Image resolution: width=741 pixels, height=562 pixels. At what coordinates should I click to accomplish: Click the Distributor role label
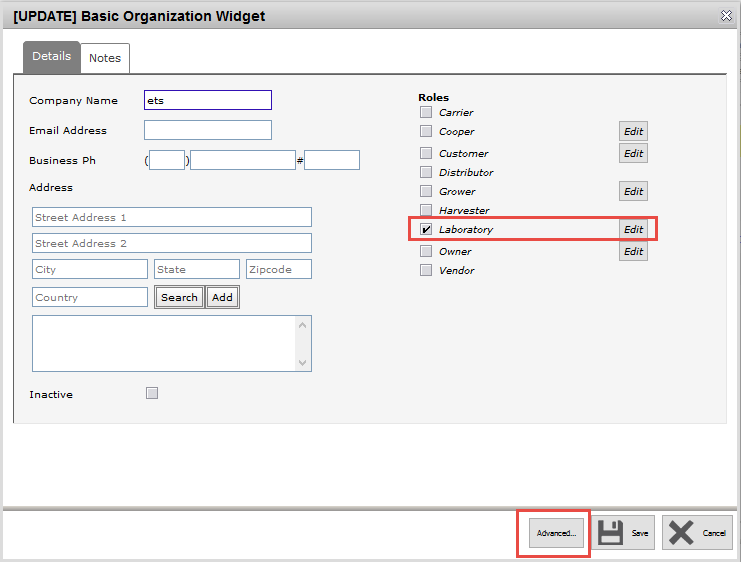point(466,173)
